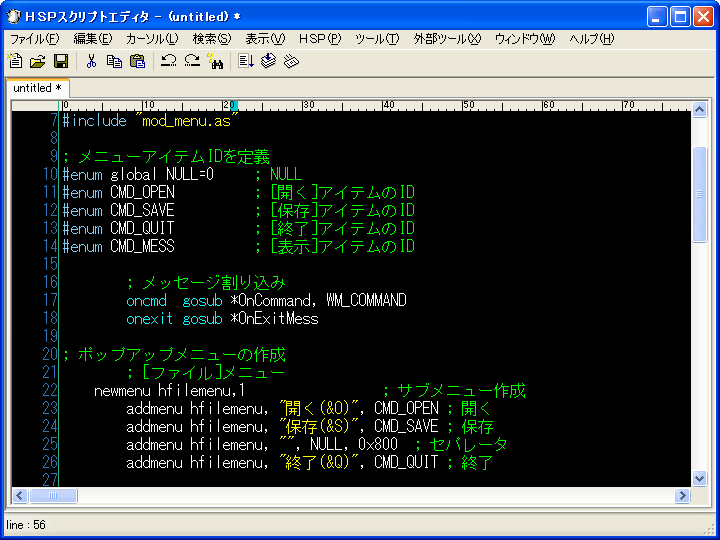
Task: Click the highlighted ruler cursor marker near 20
Action: 234,106
